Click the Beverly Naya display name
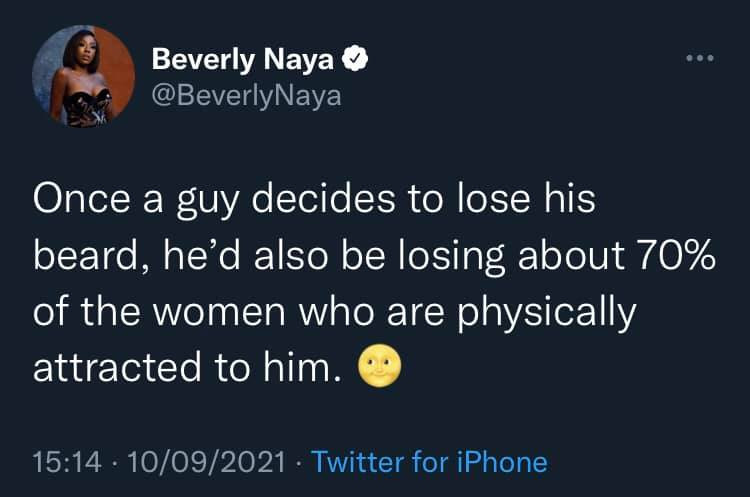 pyautogui.click(x=245, y=60)
